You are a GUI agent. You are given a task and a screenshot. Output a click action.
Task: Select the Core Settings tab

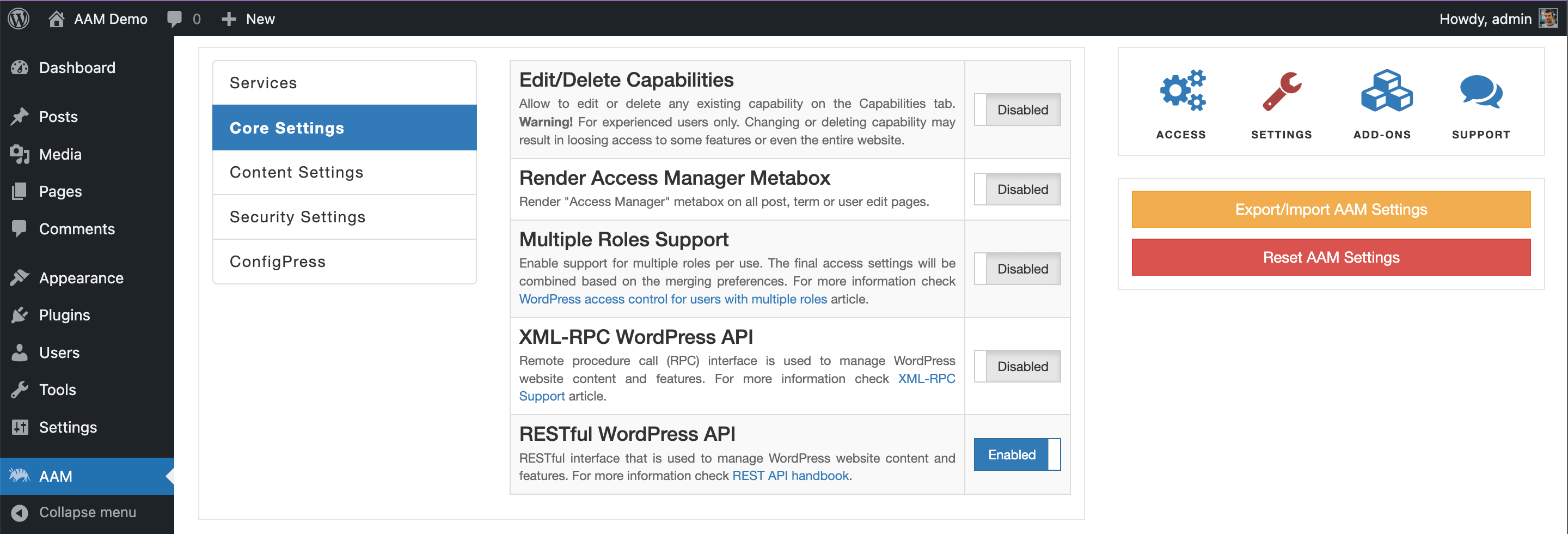pyautogui.click(x=345, y=128)
